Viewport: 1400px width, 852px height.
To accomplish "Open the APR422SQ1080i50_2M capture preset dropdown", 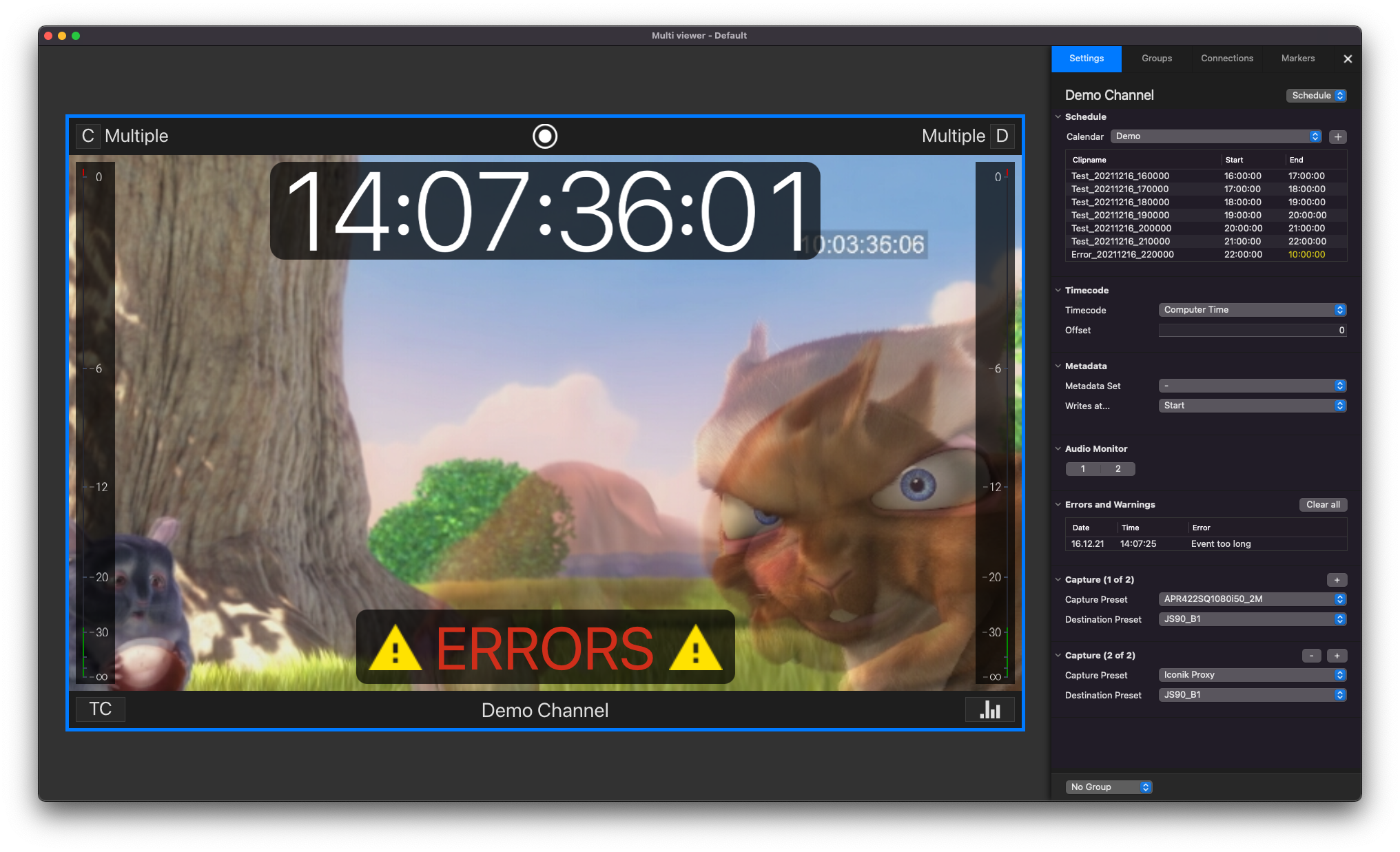I will pyautogui.click(x=1253, y=599).
